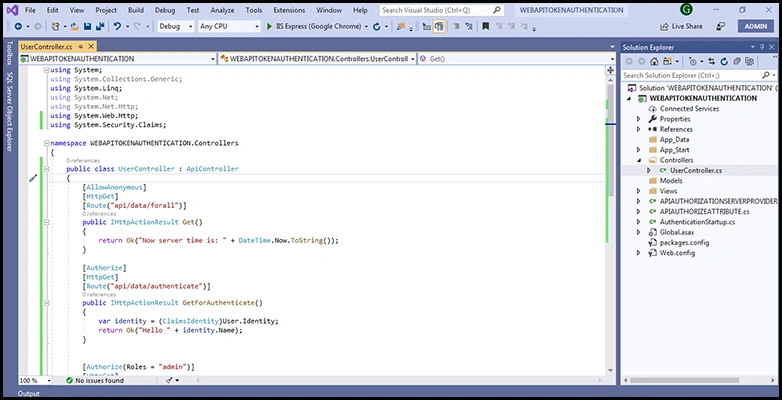This screenshot has width=782, height=400.
Task: Toggle a bookmark with the bookmark icon
Action: click(x=485, y=26)
